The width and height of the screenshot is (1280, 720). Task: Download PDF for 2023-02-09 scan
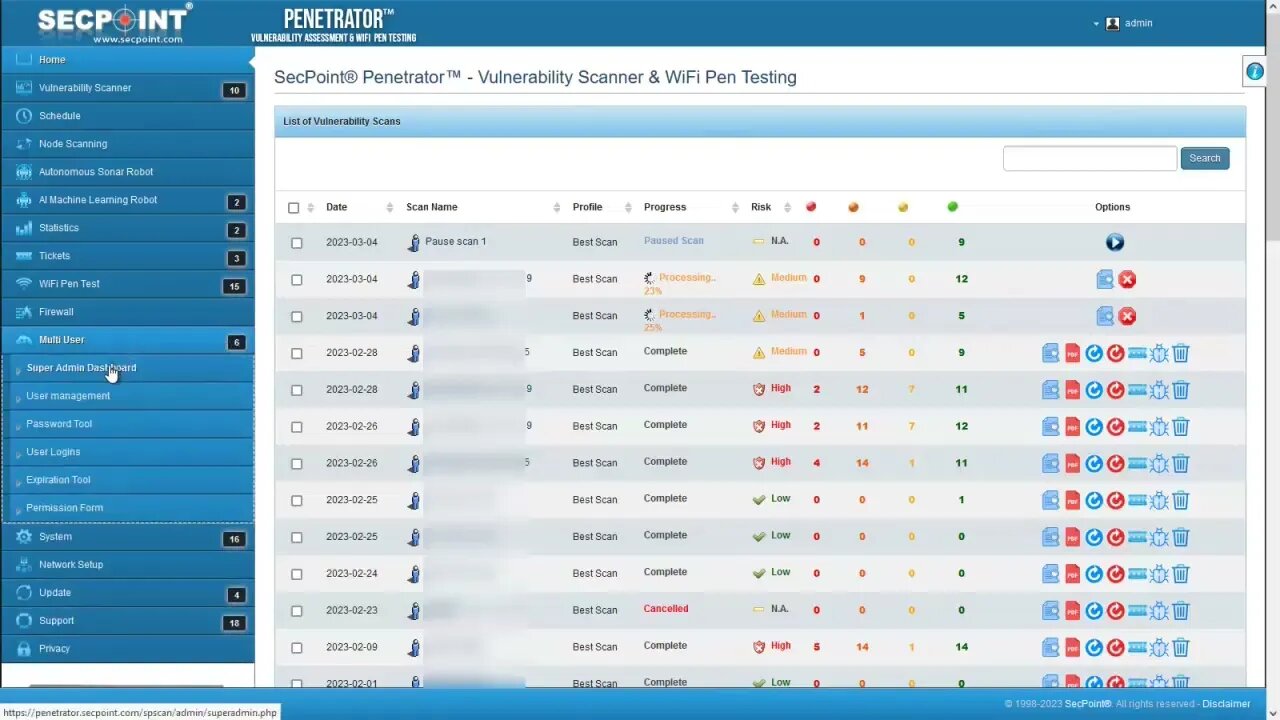click(1073, 648)
